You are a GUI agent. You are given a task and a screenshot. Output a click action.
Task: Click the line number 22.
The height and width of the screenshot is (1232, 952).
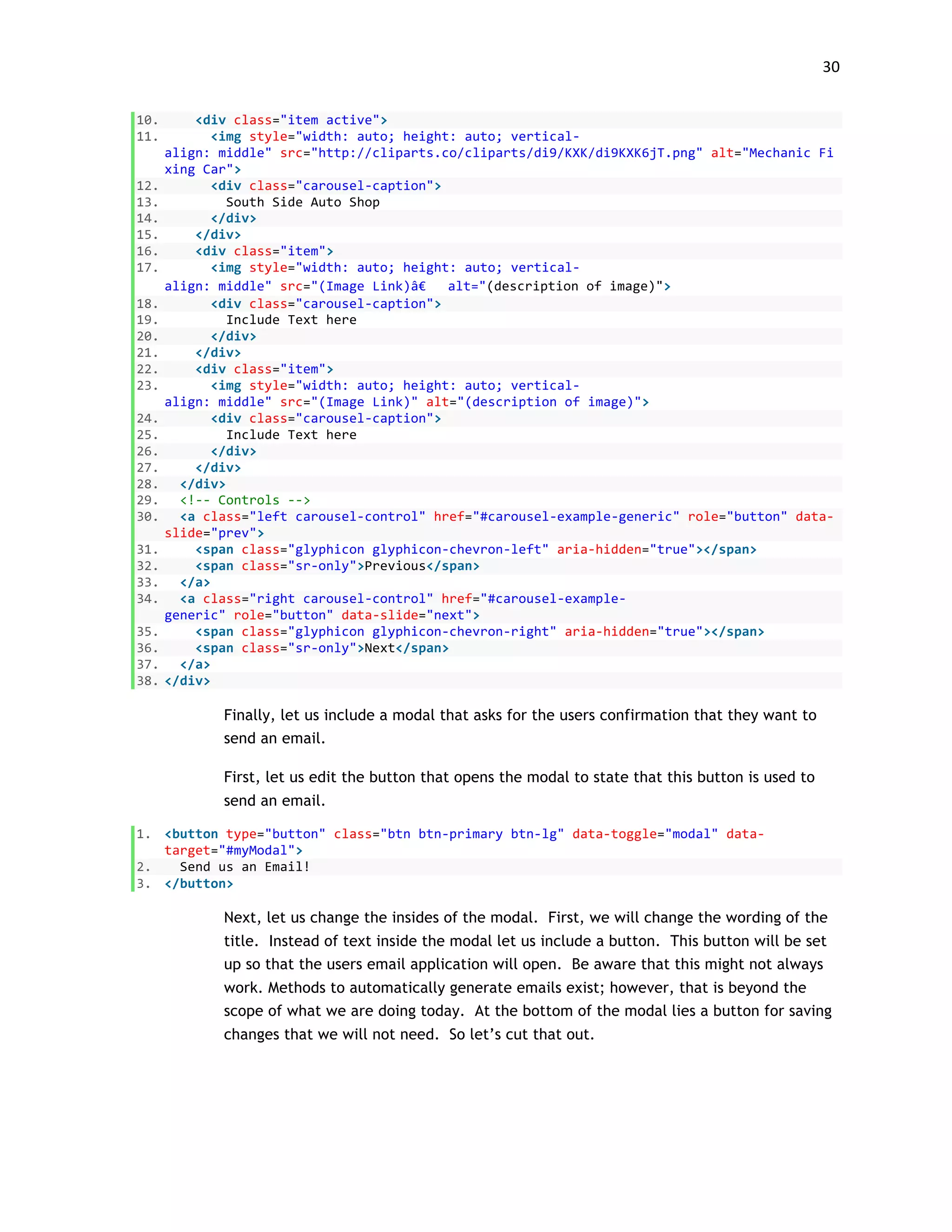click(x=147, y=369)
